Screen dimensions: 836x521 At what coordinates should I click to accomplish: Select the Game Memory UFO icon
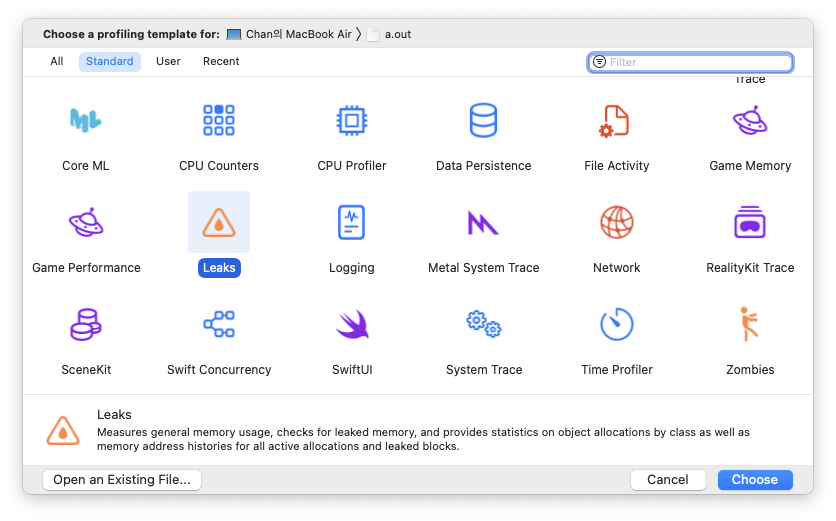(x=750, y=121)
